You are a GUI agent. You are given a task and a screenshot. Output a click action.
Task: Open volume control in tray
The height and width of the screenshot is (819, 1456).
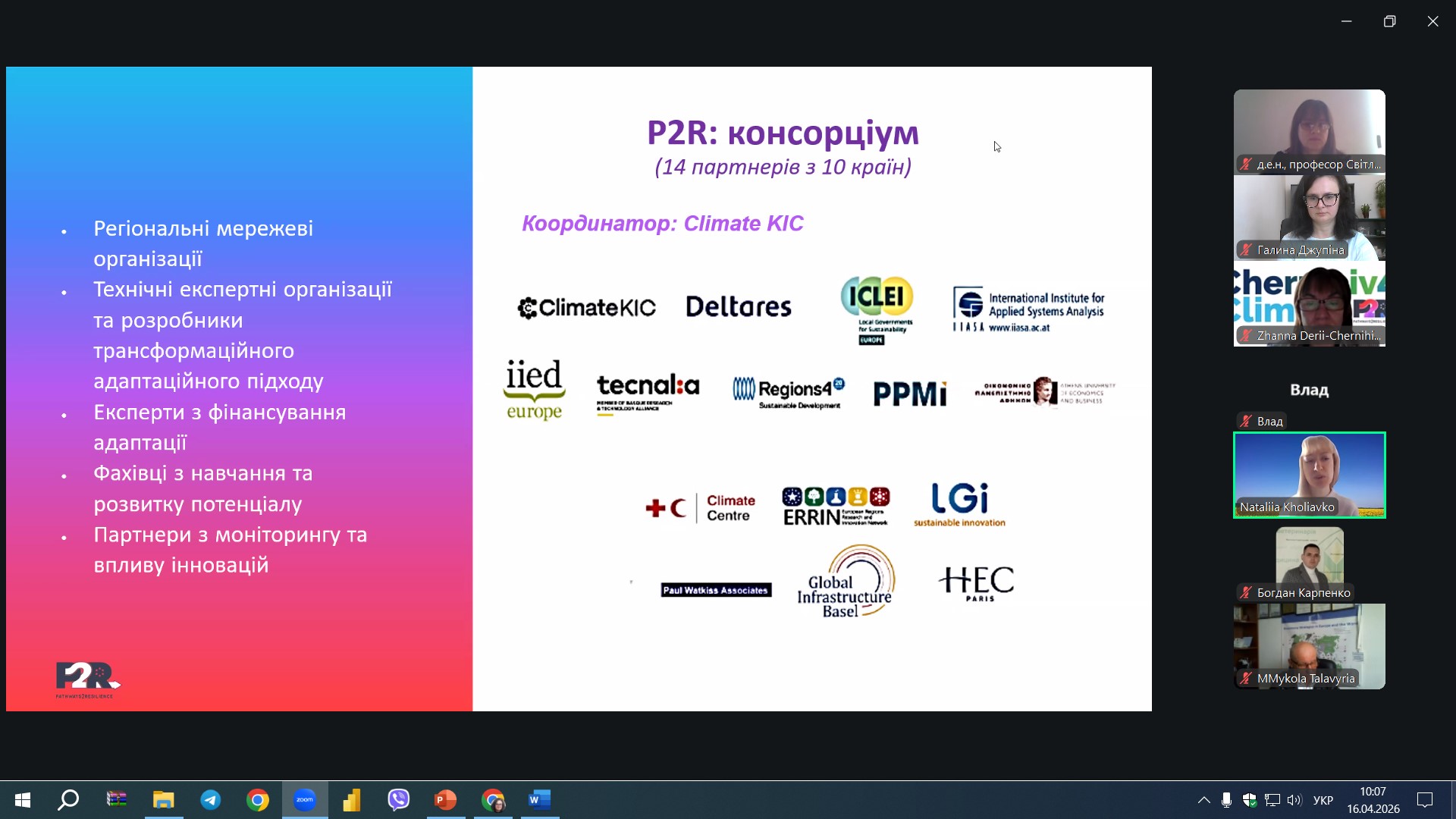click(x=1294, y=800)
